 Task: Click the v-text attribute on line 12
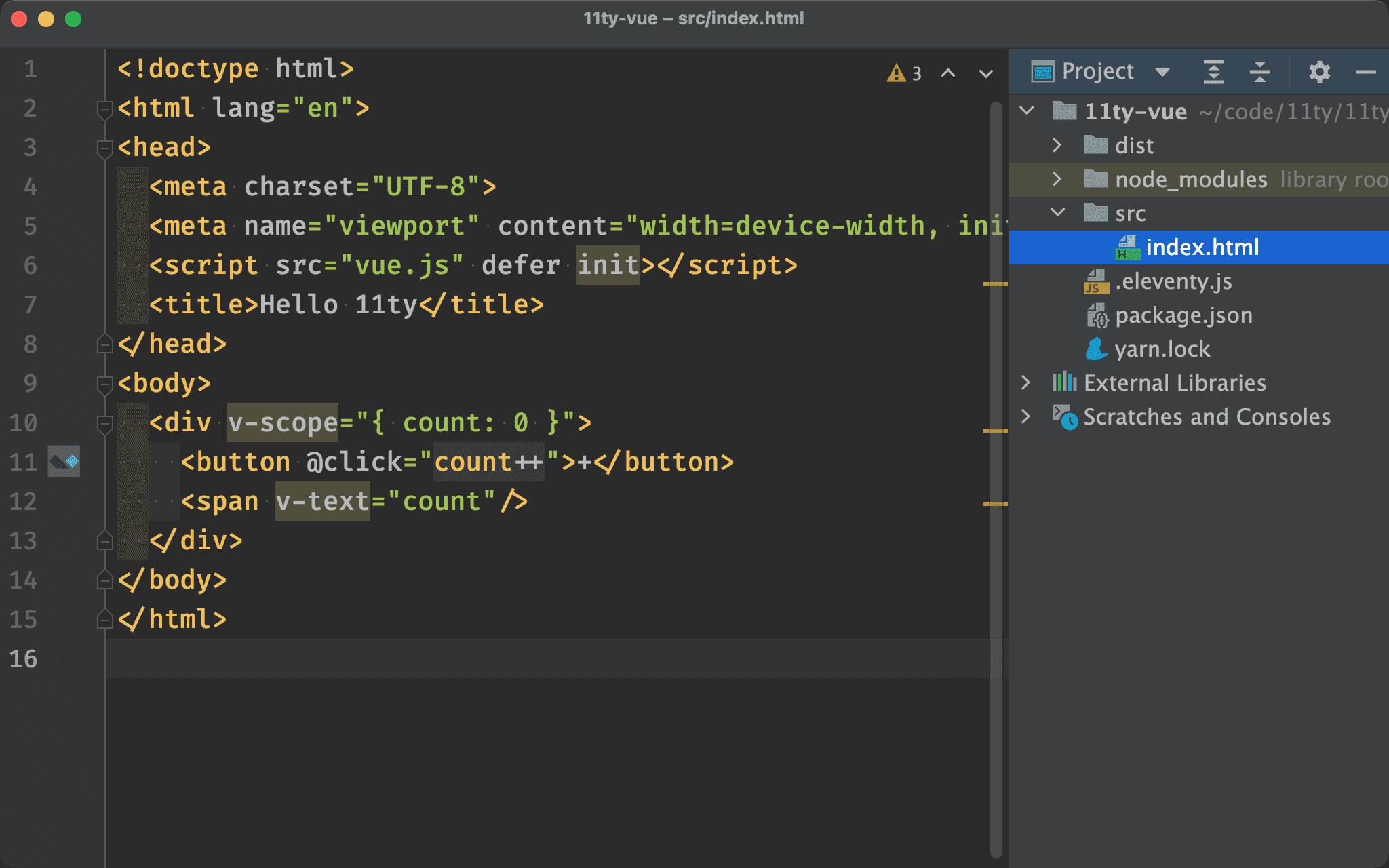[323, 500]
